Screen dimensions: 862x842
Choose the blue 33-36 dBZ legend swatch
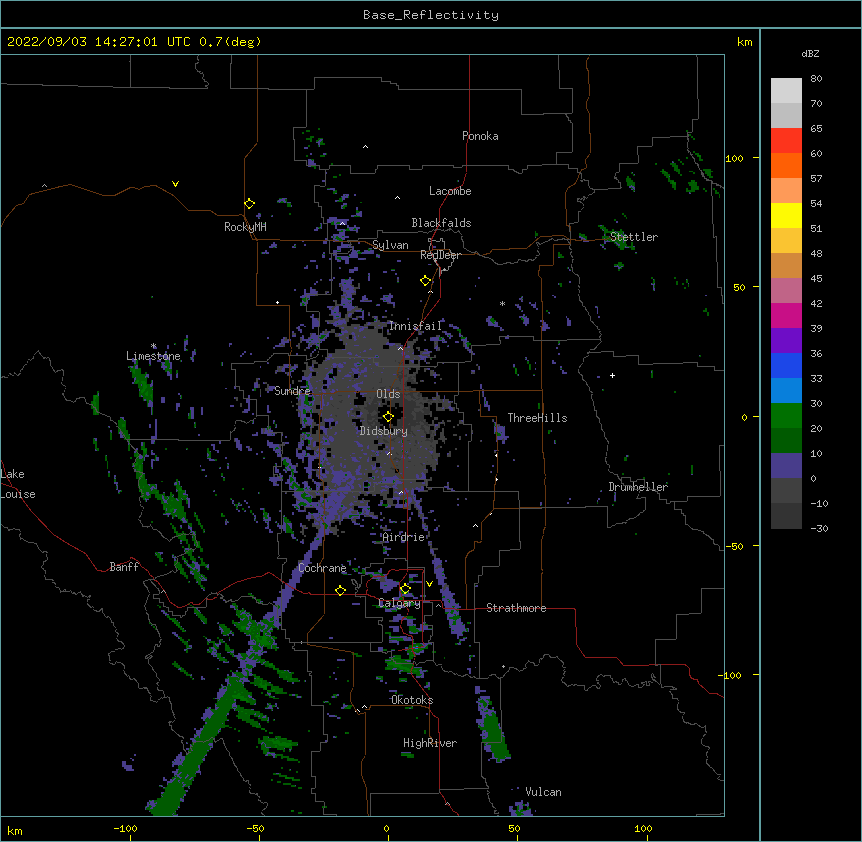[x=786, y=365]
